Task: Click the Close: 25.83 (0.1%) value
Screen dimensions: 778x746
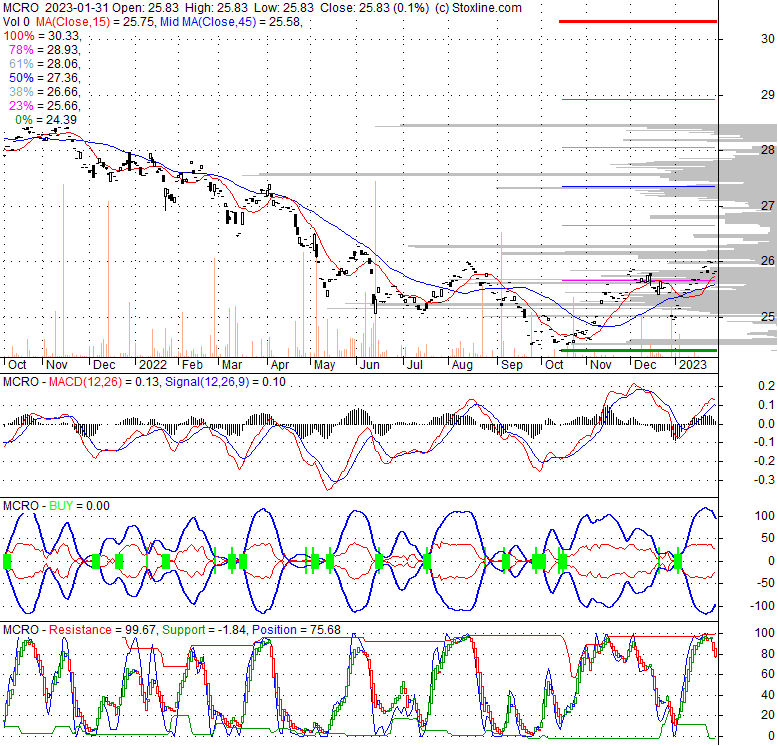Action: click(x=374, y=8)
